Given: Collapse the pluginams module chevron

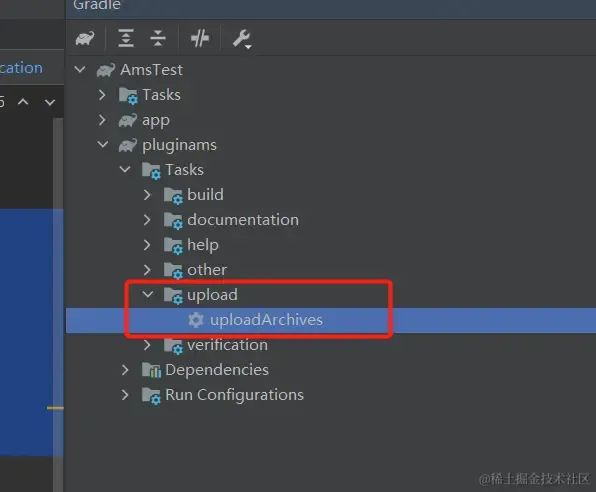Looking at the screenshot, I should pos(103,144).
